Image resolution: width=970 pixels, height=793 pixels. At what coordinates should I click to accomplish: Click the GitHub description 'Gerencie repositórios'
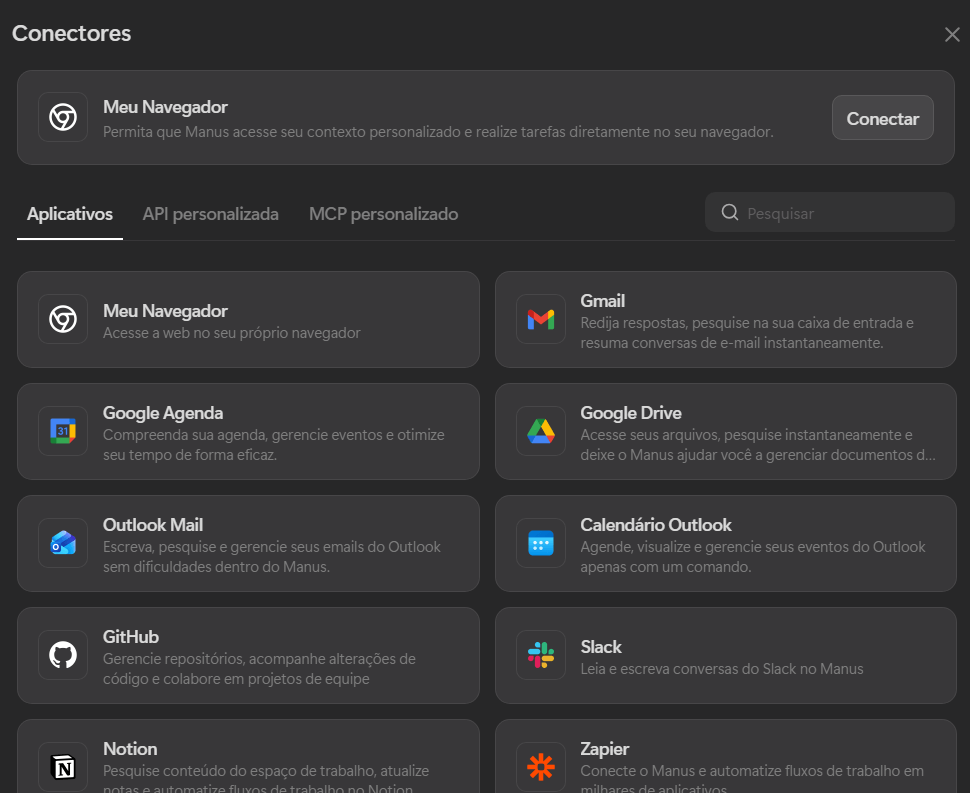point(259,669)
